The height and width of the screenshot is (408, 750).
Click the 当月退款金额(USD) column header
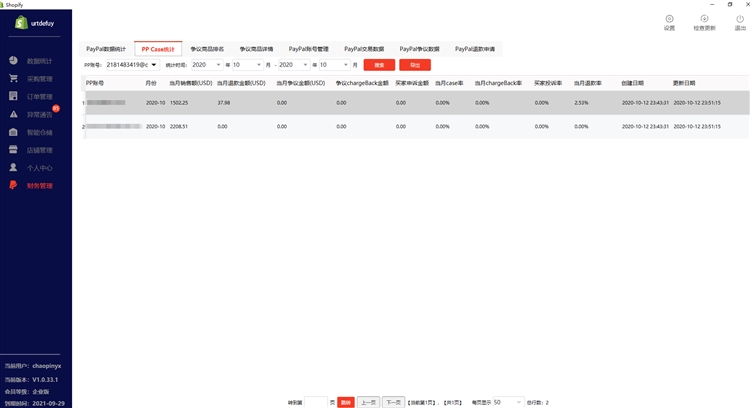241,83
